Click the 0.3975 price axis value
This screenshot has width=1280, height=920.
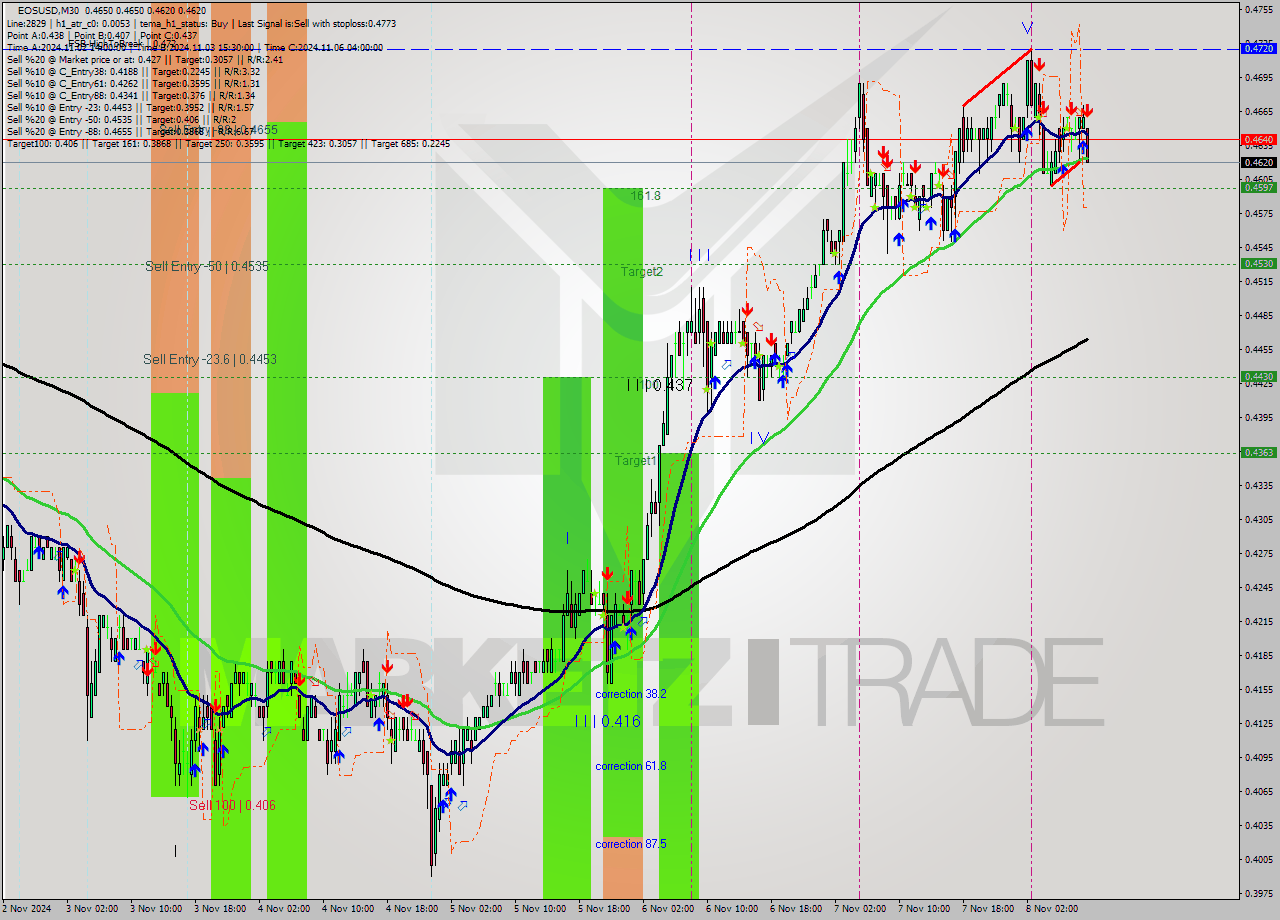1258,893
